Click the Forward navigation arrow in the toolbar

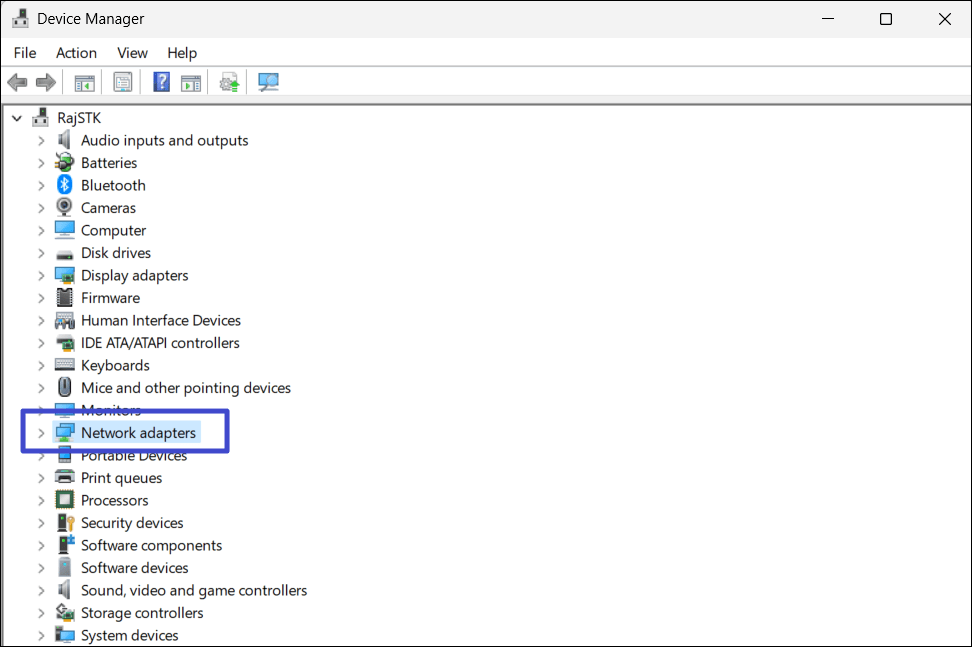coord(46,81)
